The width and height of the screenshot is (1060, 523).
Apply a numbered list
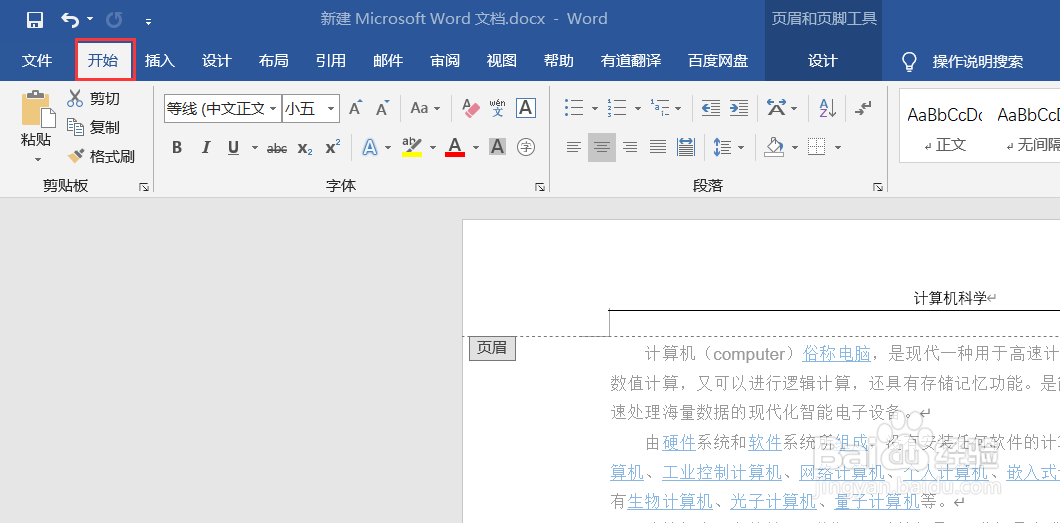coord(617,108)
